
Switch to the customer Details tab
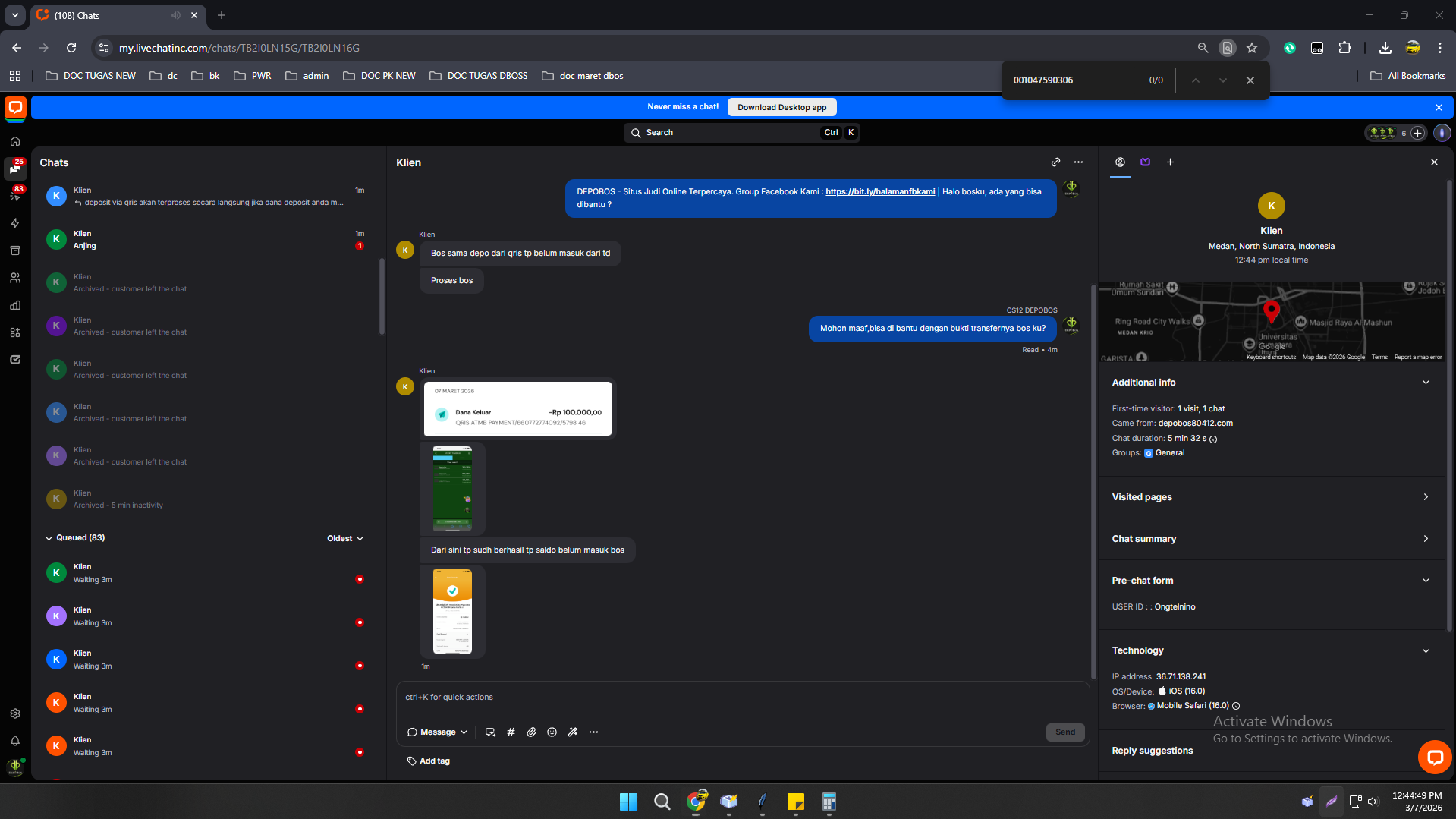[x=1120, y=162]
